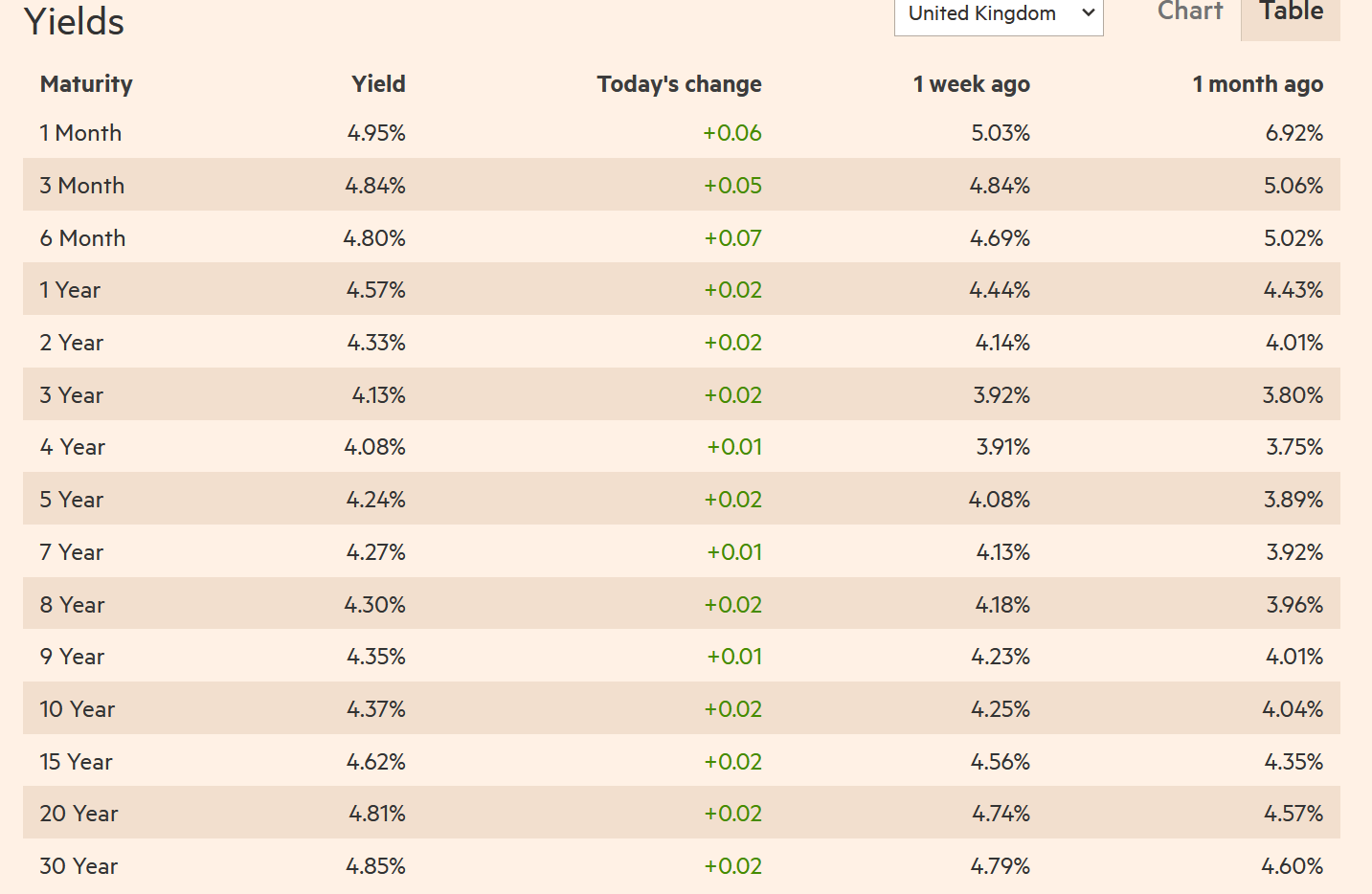Select the 5 Year maturity row
The width and height of the screenshot is (1372, 894).
(x=71, y=500)
